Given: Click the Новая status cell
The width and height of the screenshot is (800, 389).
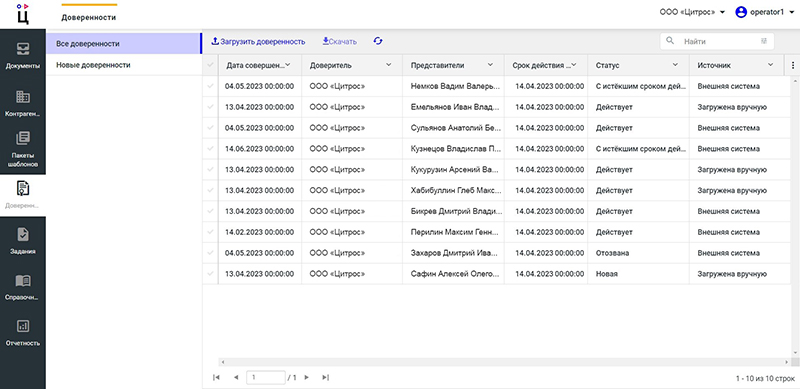Looking at the screenshot, I should click(638, 274).
